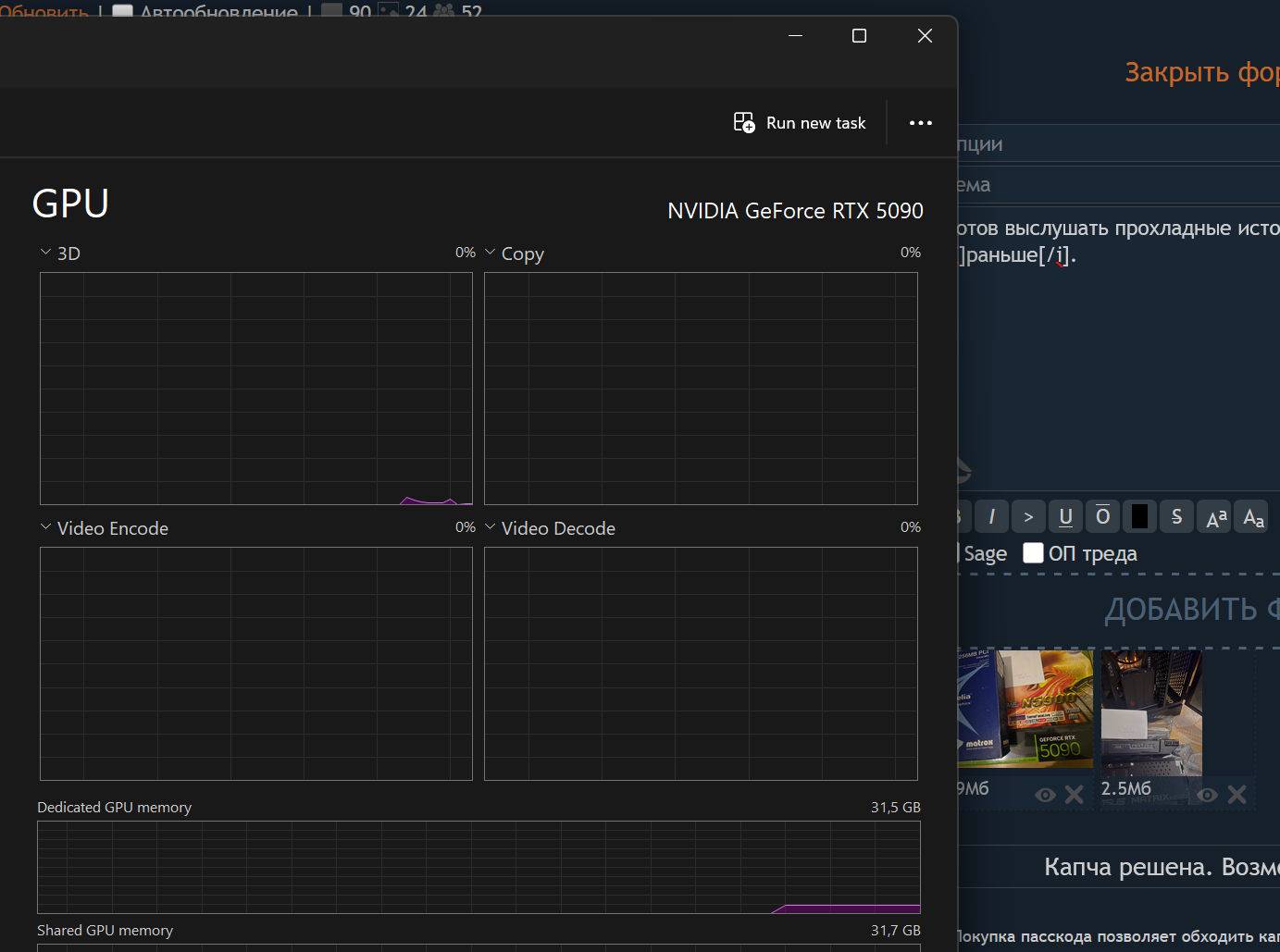1280x952 pixels.
Task: Click the Run new task label
Action: pos(815,123)
